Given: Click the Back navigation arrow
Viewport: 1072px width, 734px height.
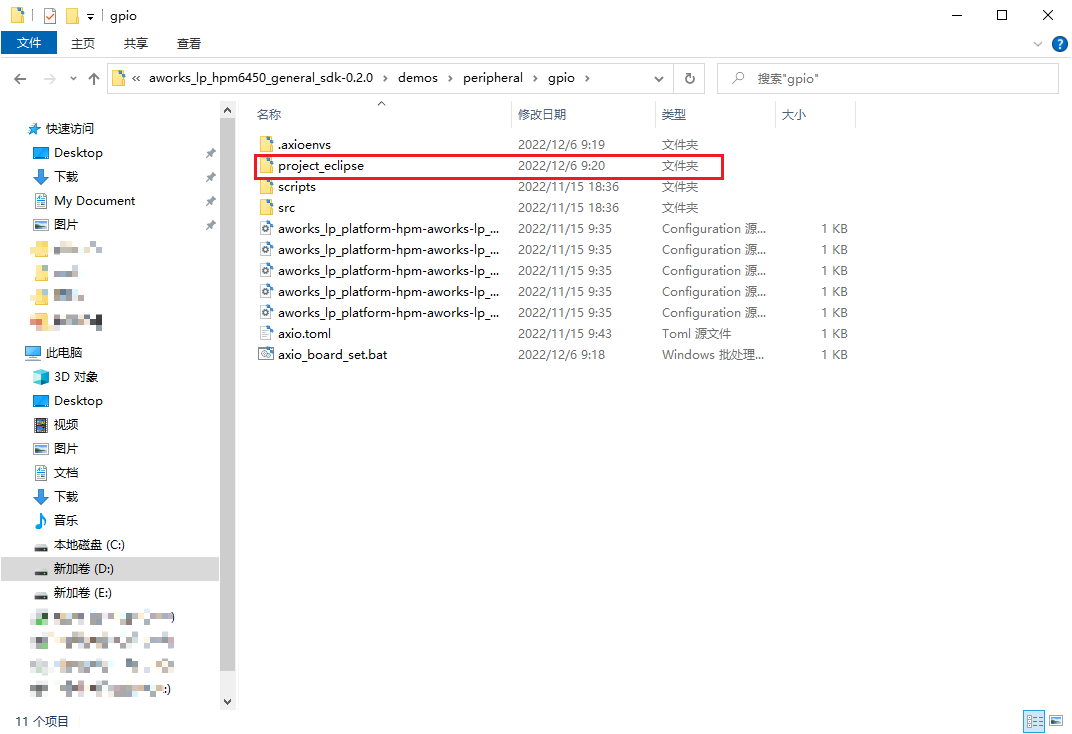Looking at the screenshot, I should [x=21, y=79].
